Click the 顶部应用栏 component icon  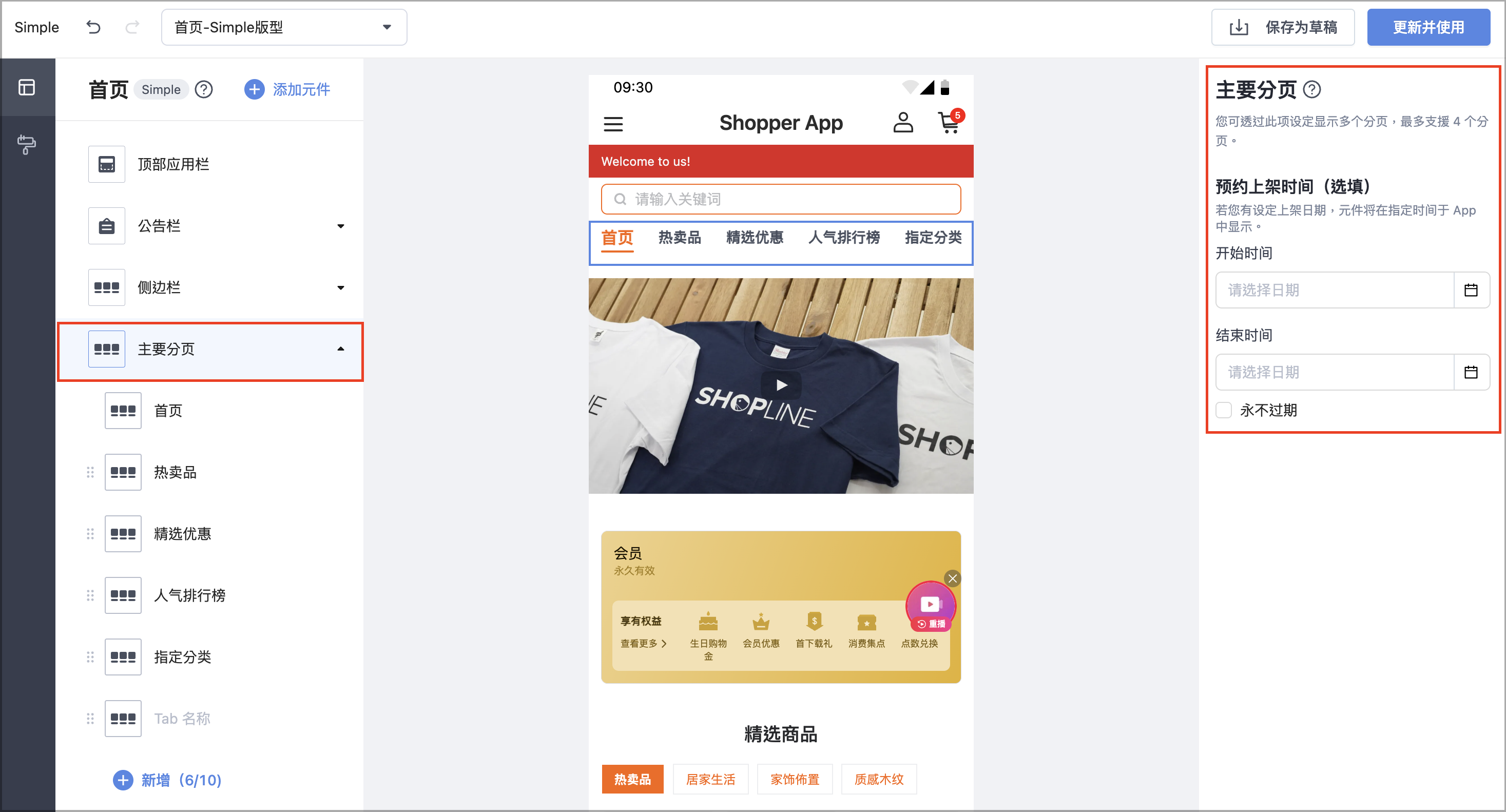(106, 164)
